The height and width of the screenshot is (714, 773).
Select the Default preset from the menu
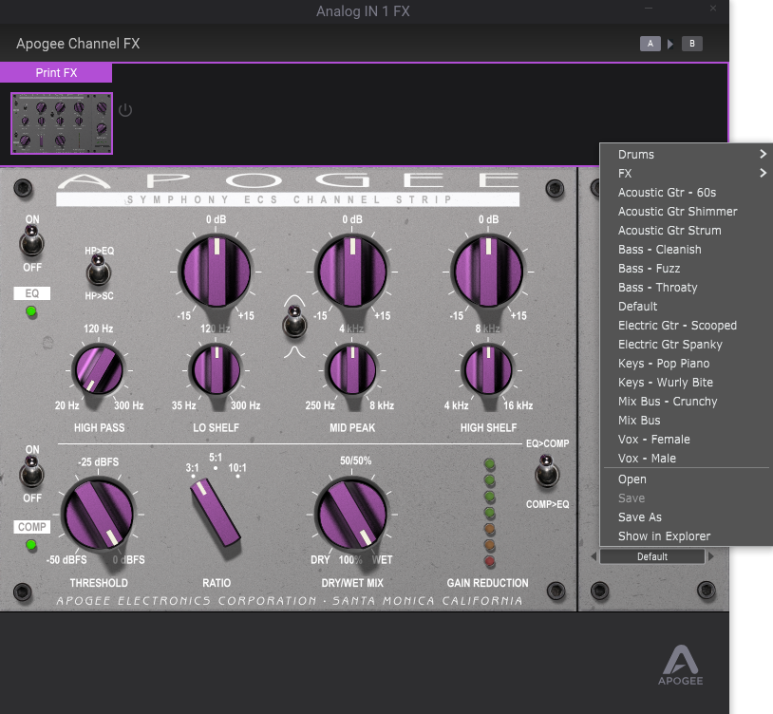pyautogui.click(x=688, y=306)
